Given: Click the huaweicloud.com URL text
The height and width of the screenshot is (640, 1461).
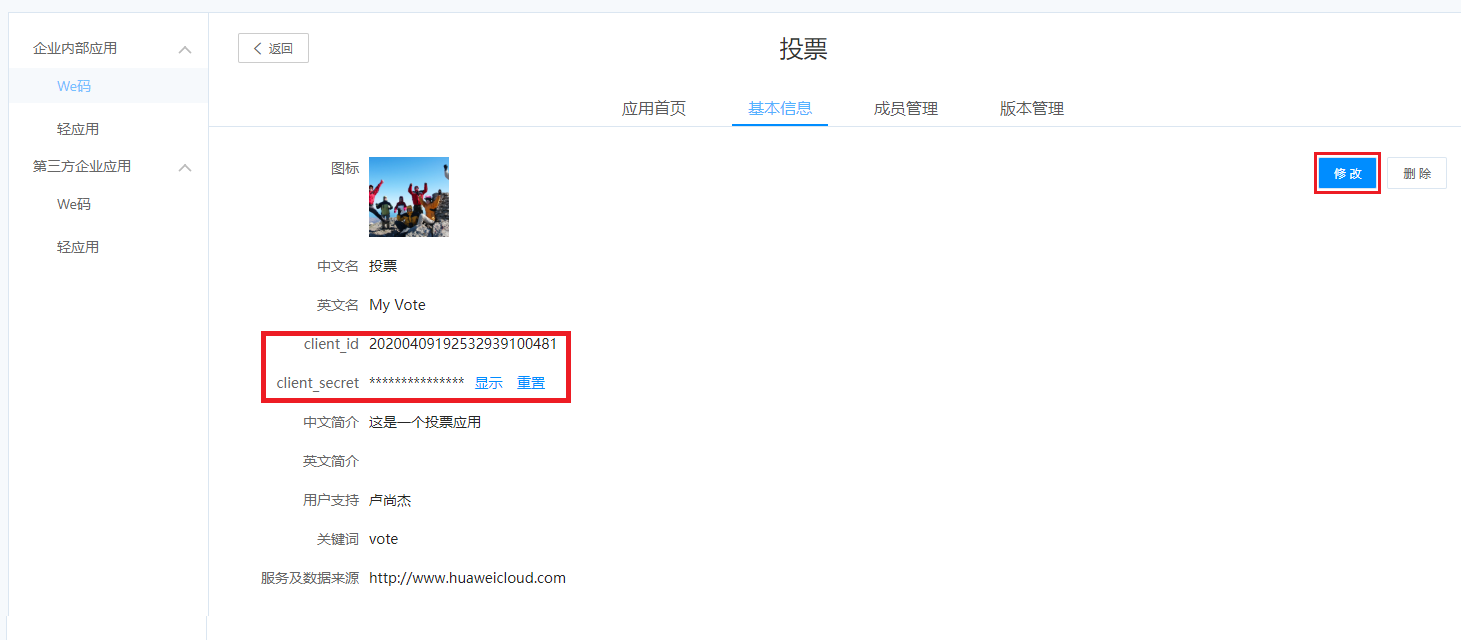Looking at the screenshot, I should [467, 578].
